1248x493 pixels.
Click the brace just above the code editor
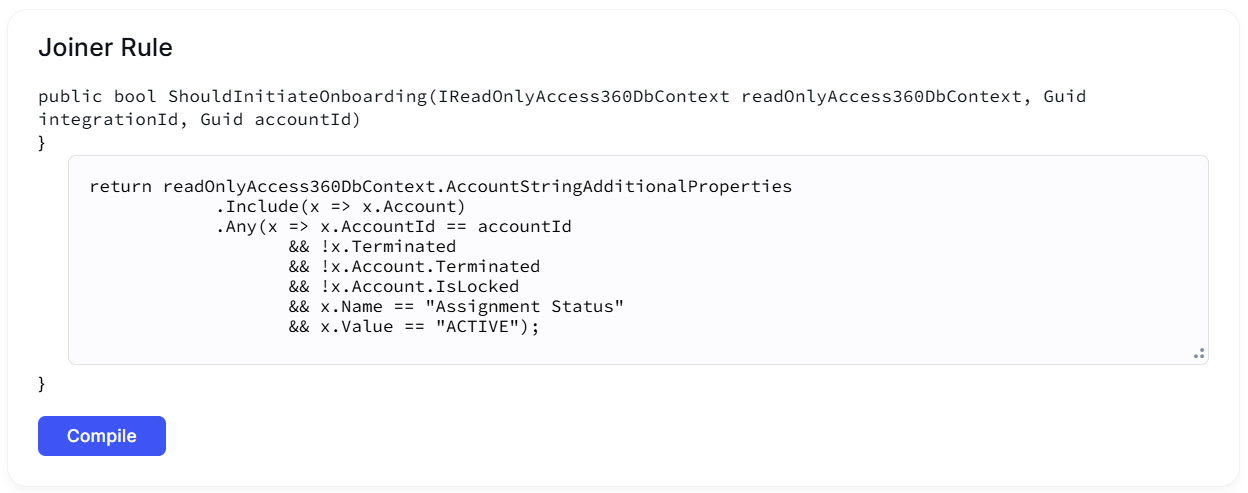point(42,143)
